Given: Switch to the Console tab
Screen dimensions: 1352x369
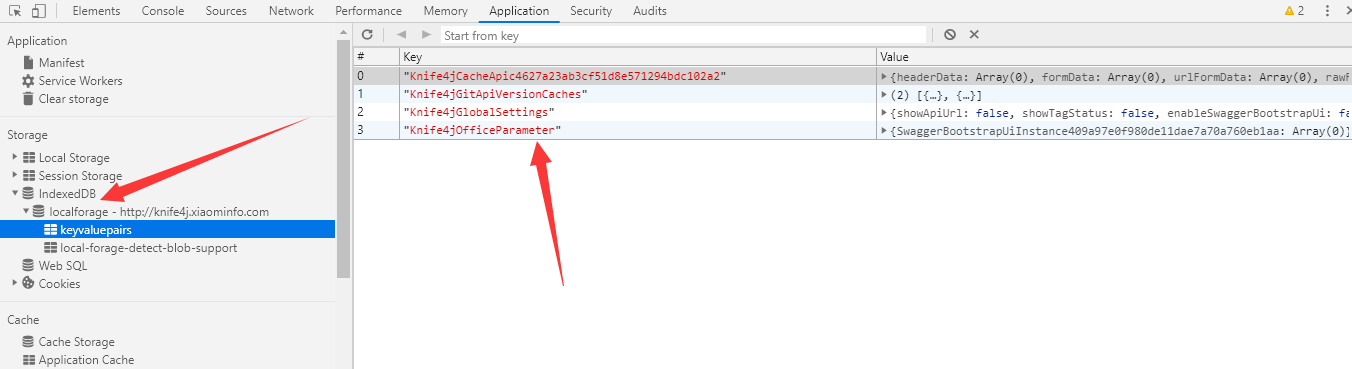Looking at the screenshot, I should pyautogui.click(x=162, y=11).
